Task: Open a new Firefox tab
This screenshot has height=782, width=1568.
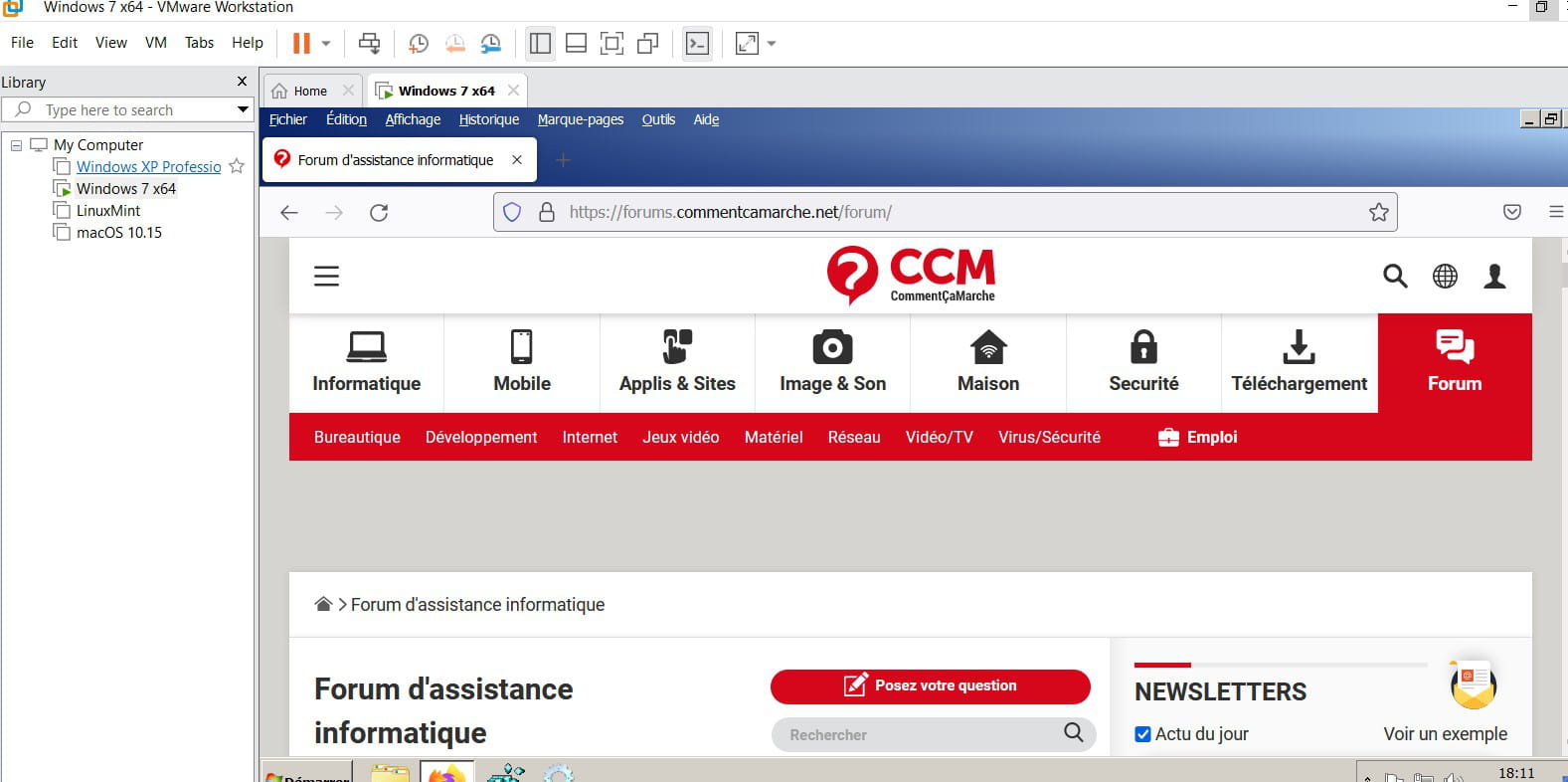Action: [x=563, y=159]
